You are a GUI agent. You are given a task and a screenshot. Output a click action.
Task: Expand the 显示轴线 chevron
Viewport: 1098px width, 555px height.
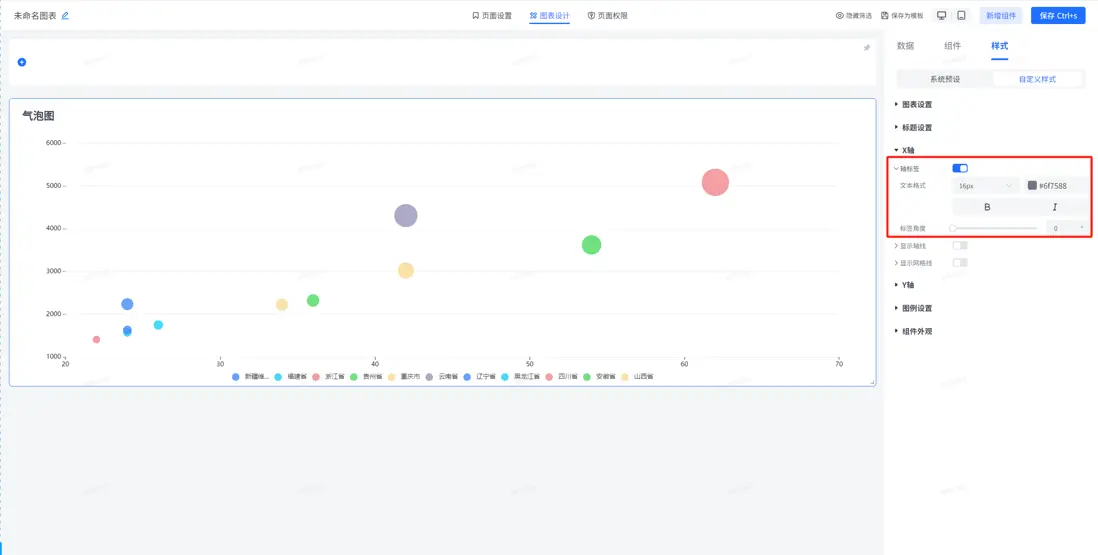tap(896, 246)
